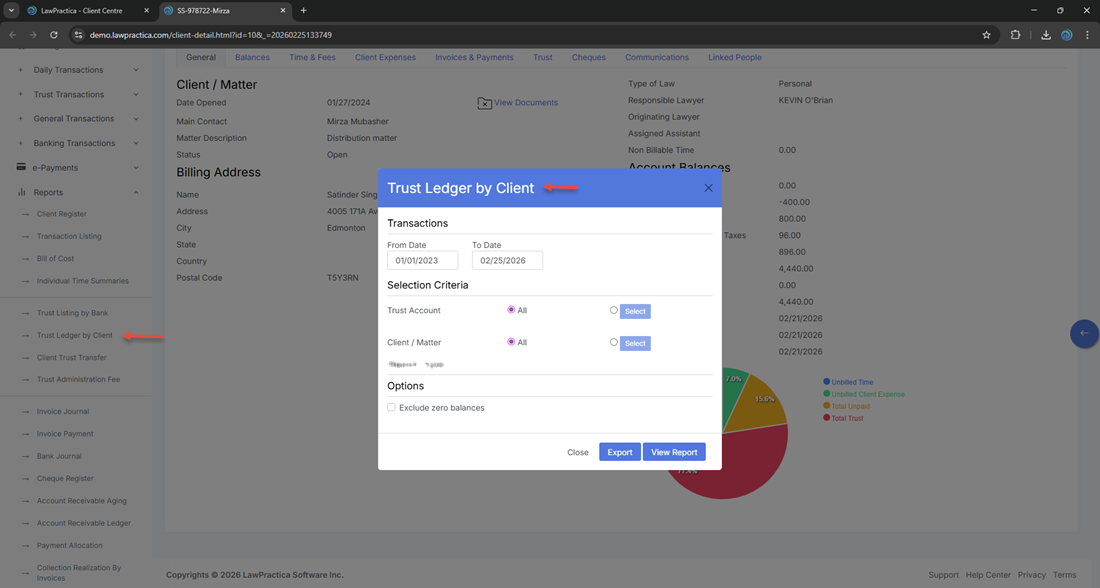Screen dimensions: 1100x588
Task: Open Chrome three-dot menu
Action: click(1087, 35)
